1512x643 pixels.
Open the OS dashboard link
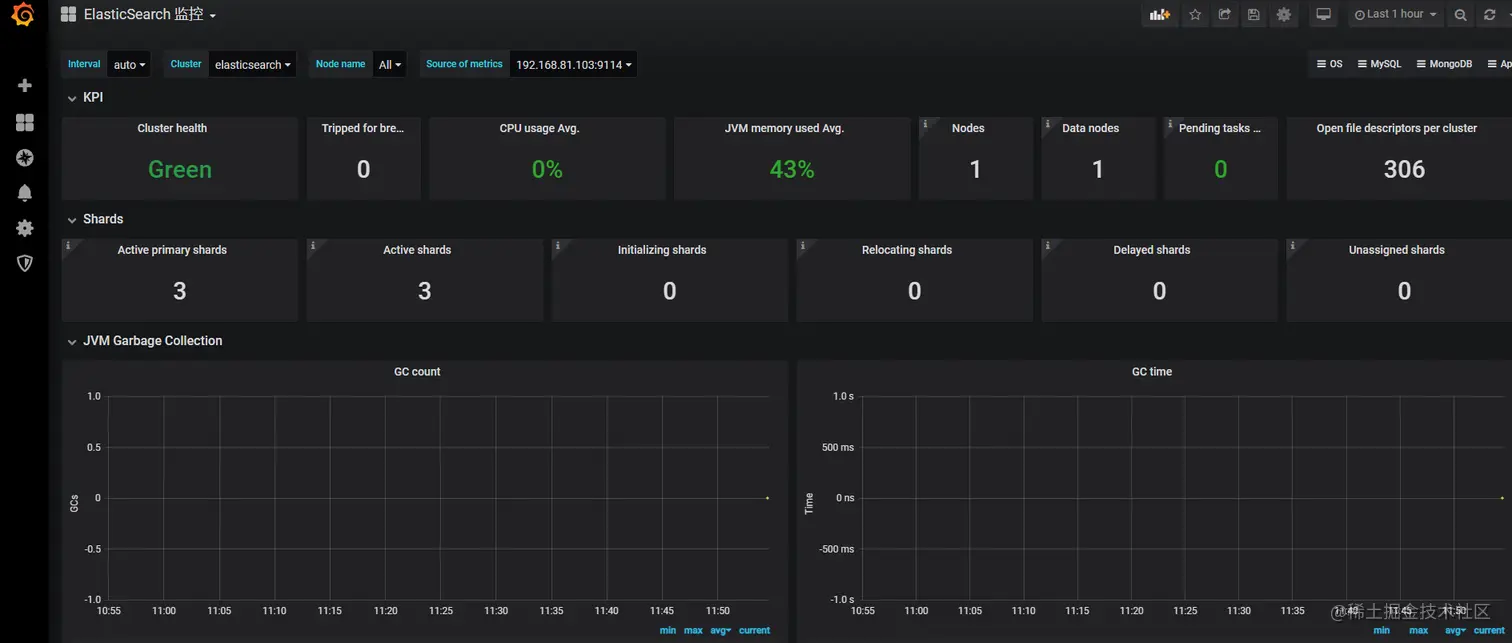point(1329,64)
